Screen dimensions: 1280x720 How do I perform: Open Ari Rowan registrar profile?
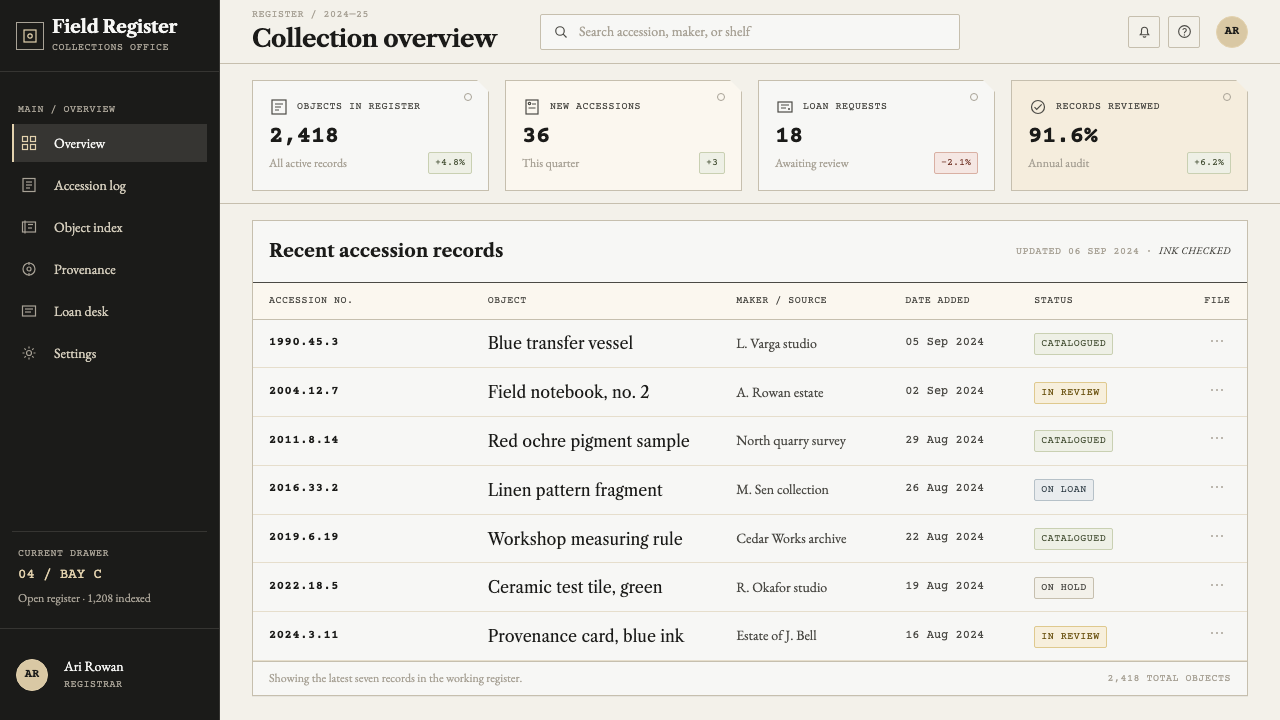point(110,674)
